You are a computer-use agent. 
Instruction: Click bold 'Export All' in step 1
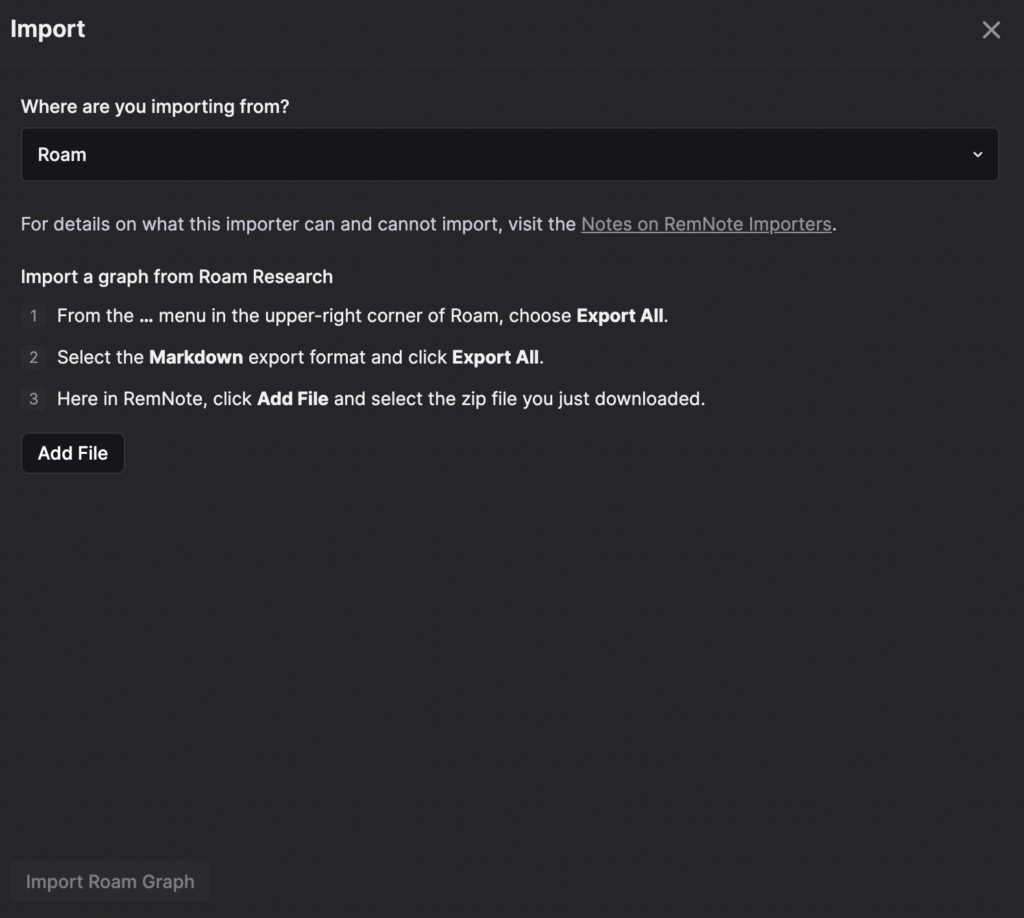(x=620, y=316)
